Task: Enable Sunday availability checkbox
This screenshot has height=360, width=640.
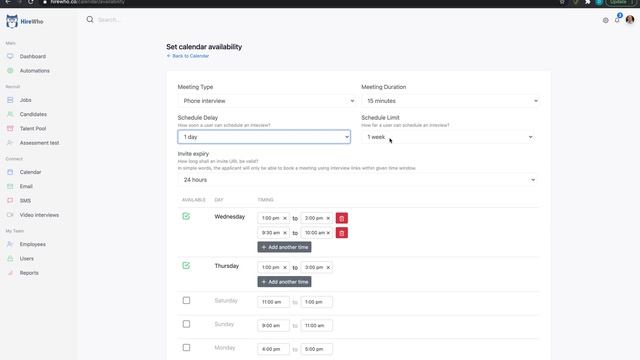Action: (186, 324)
